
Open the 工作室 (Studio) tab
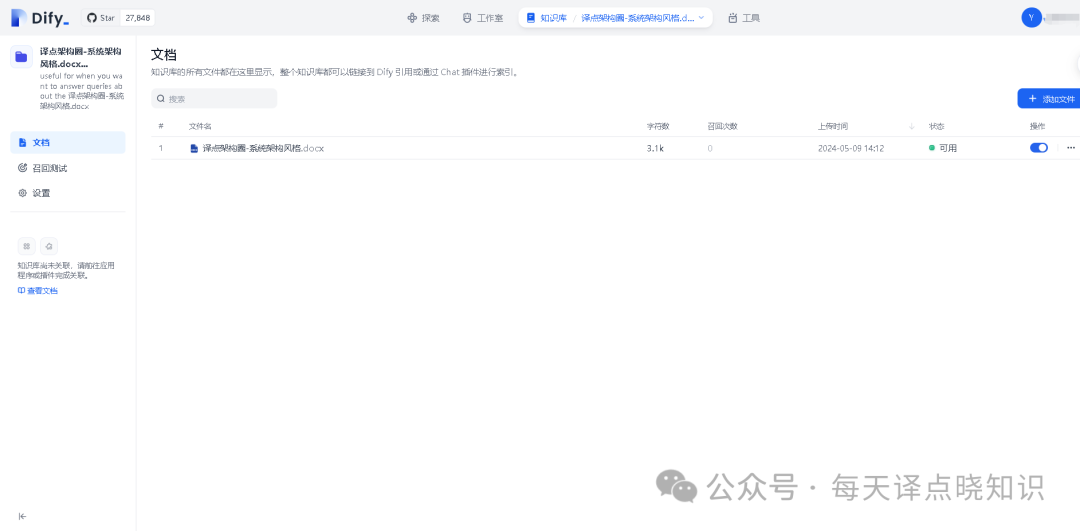[x=482, y=18]
